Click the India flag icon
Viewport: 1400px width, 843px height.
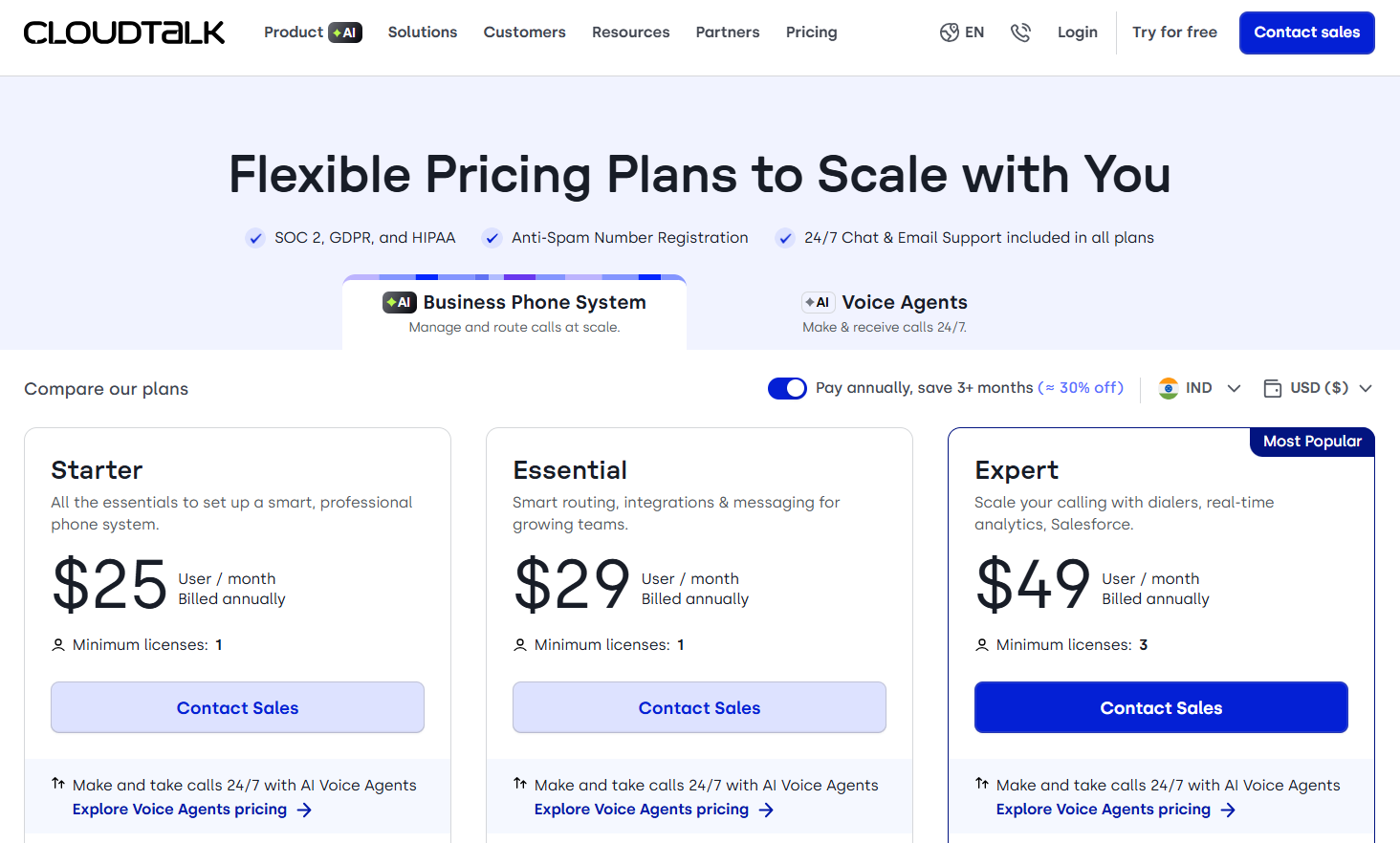pos(1169,388)
